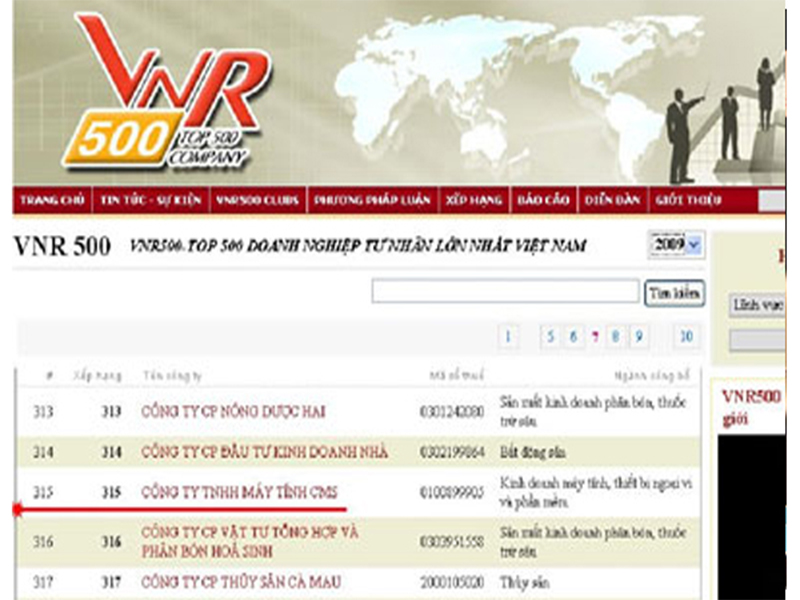Open the 2009 year dropdown

[677, 244]
